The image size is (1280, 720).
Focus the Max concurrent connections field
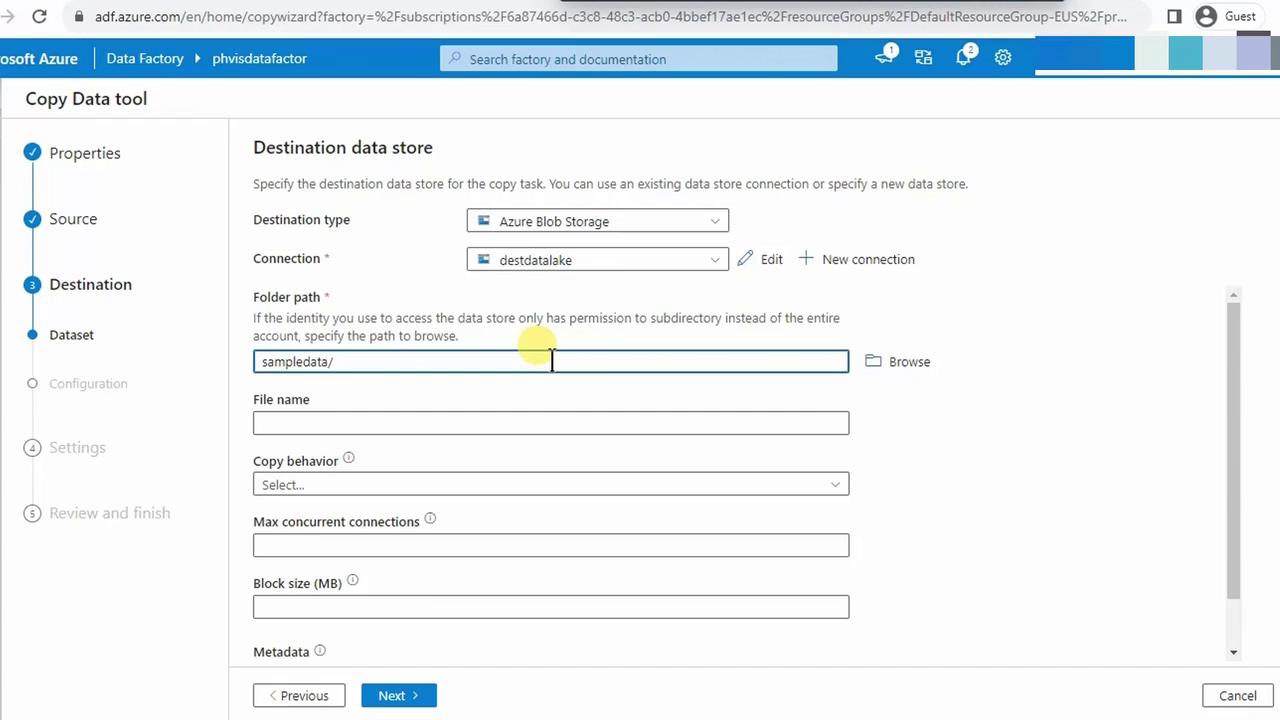pos(551,545)
